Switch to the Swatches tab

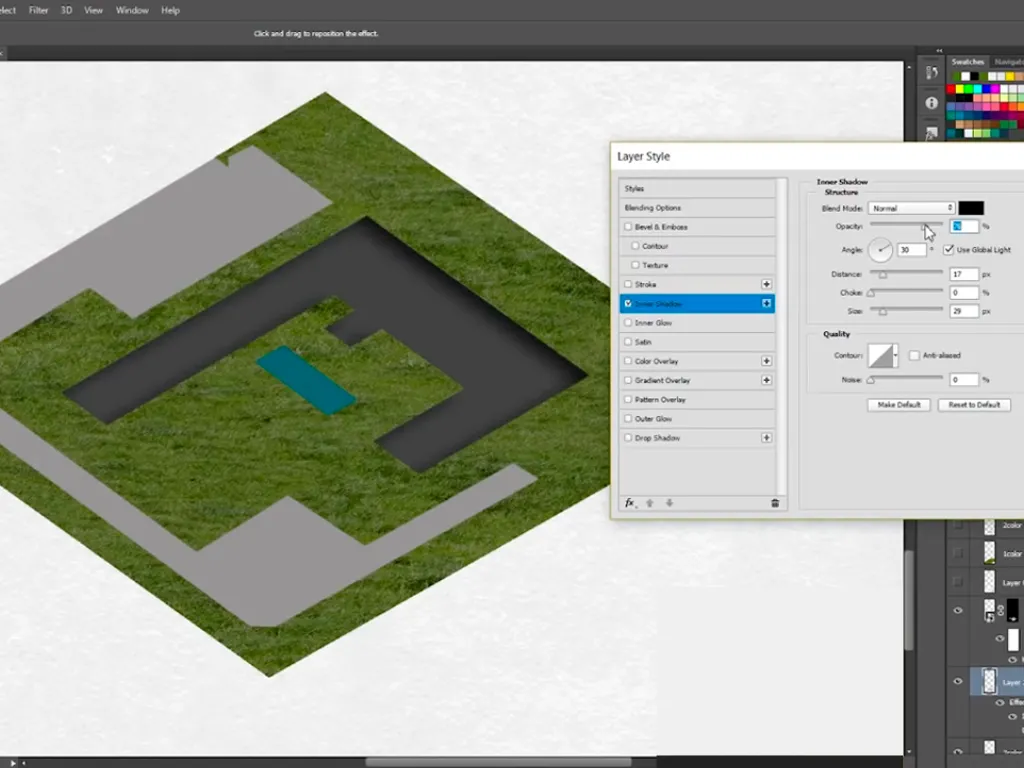[967, 61]
